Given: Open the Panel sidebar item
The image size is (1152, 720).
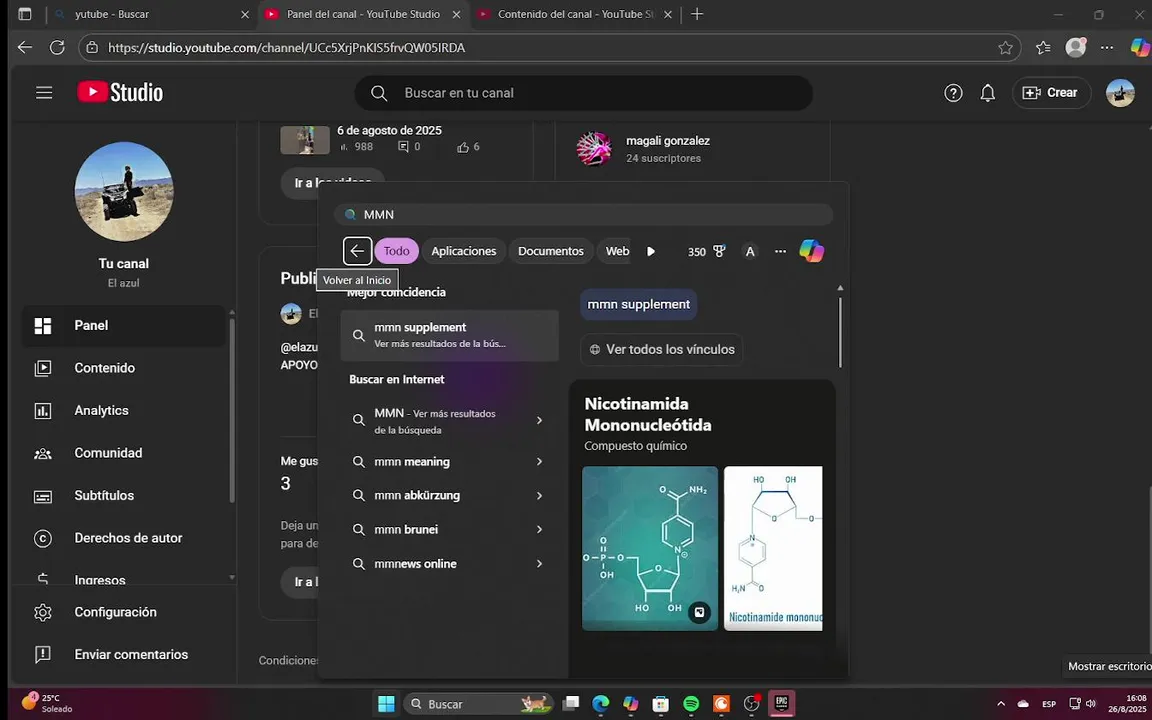Looking at the screenshot, I should coord(123,325).
